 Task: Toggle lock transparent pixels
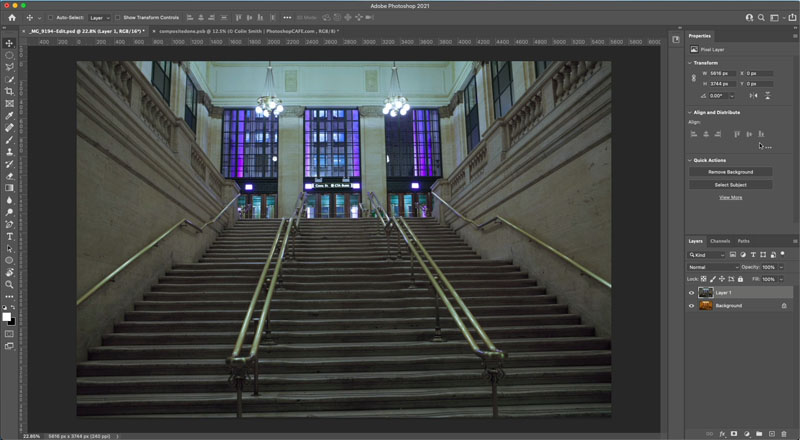(704, 279)
